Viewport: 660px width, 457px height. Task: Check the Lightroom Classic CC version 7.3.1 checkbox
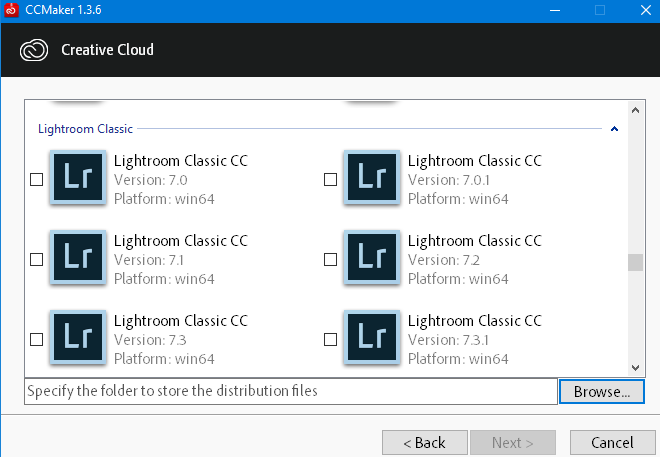[330, 340]
